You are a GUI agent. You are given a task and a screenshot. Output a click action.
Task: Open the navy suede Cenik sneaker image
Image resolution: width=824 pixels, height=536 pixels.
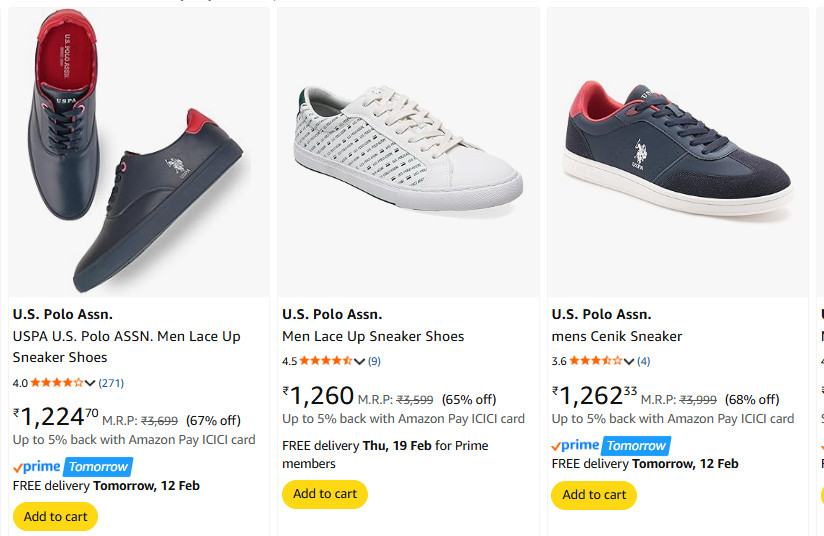[678, 150]
